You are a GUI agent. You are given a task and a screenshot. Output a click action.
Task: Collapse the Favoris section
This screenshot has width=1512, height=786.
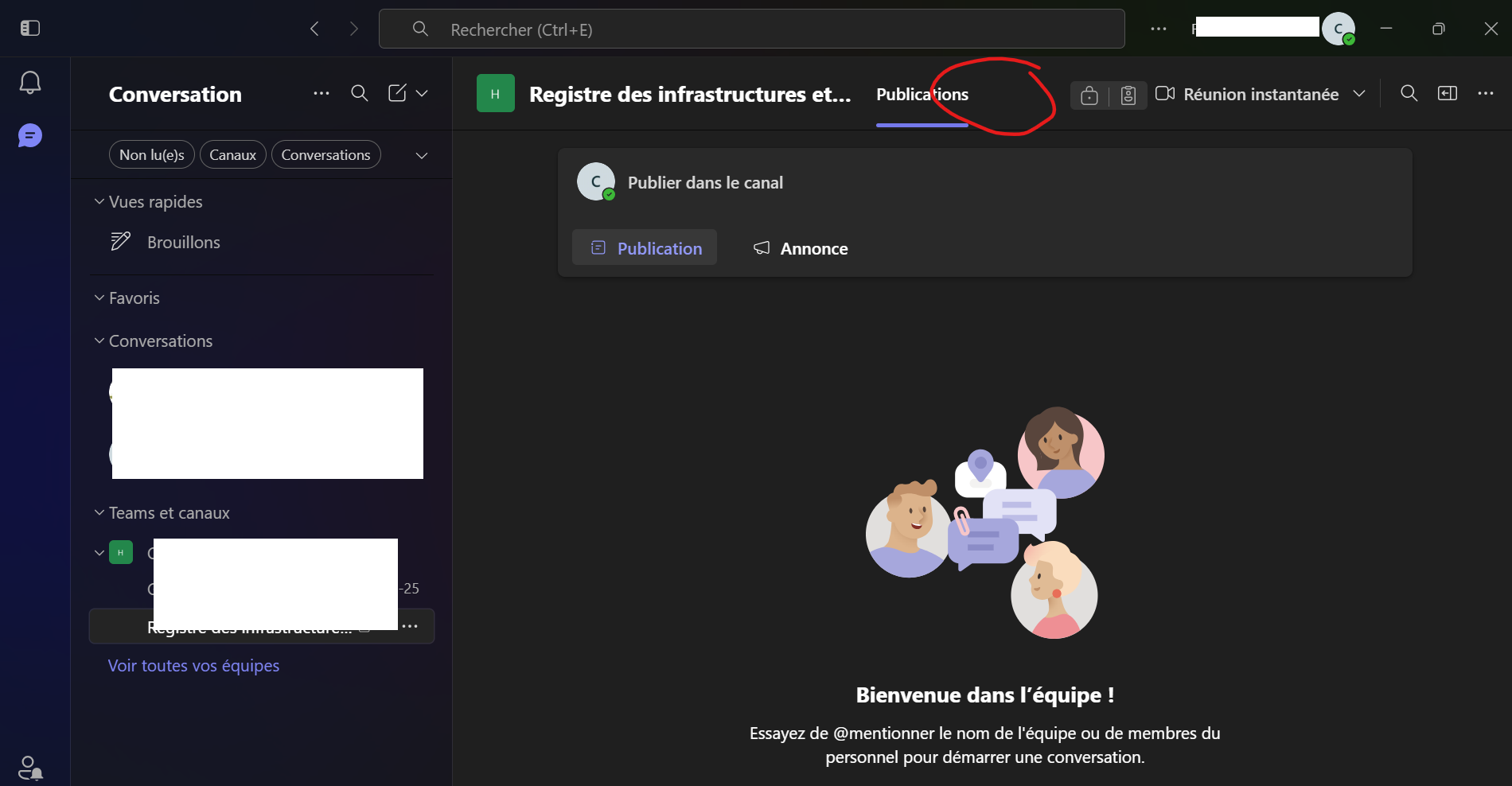point(99,298)
